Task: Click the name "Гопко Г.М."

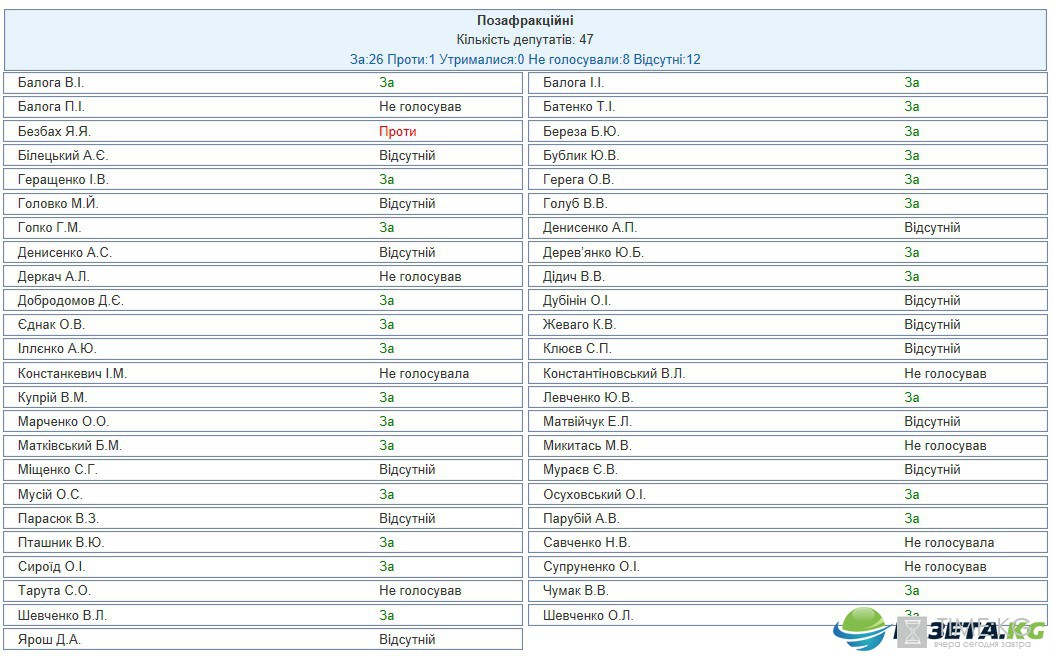Action: [x=50, y=228]
